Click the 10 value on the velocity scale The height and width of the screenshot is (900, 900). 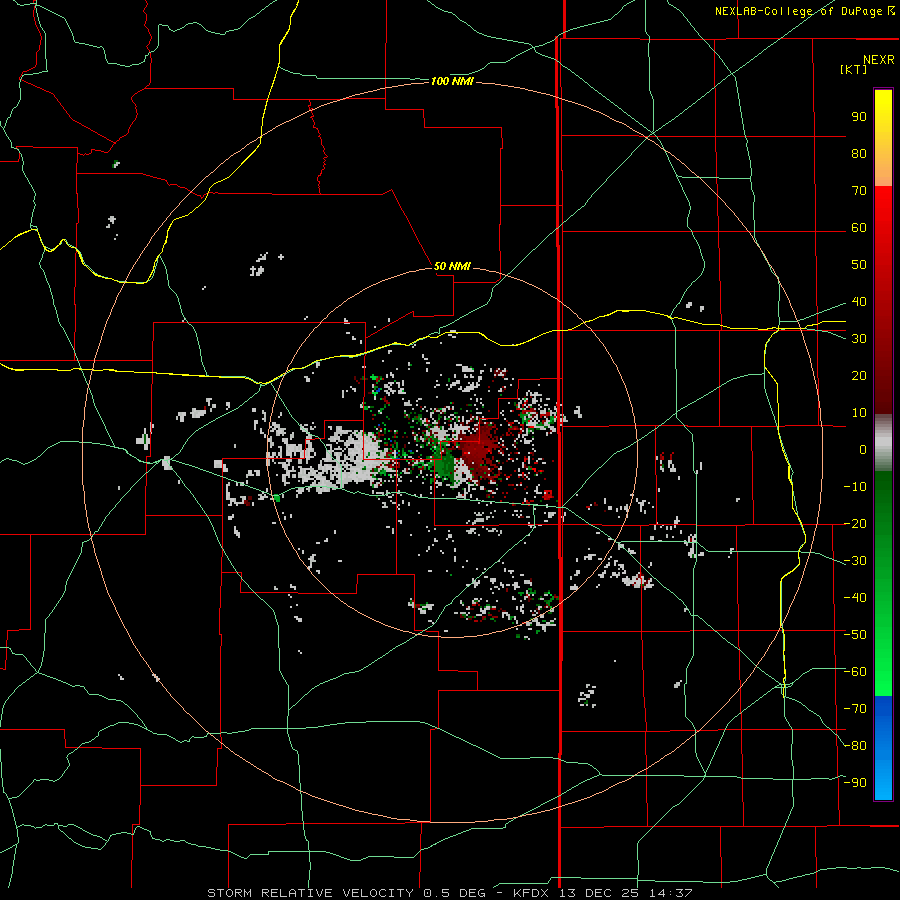pos(859,413)
